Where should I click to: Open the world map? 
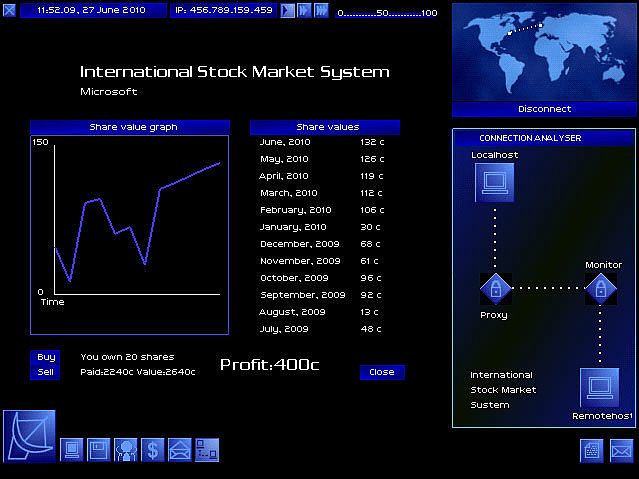pyautogui.click(x=544, y=52)
